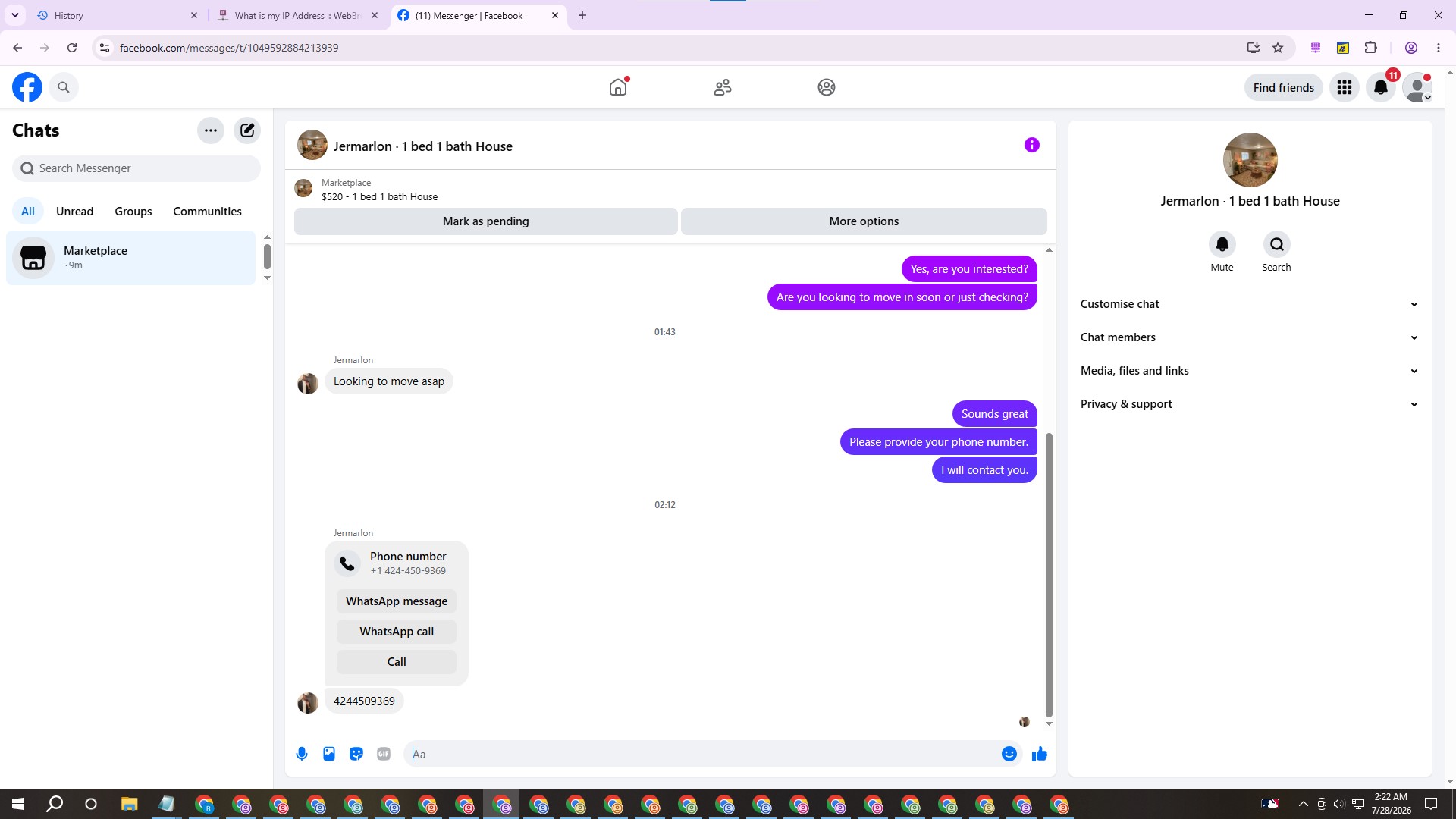Mute the conversation bell icon
The width and height of the screenshot is (1456, 819).
click(1222, 244)
